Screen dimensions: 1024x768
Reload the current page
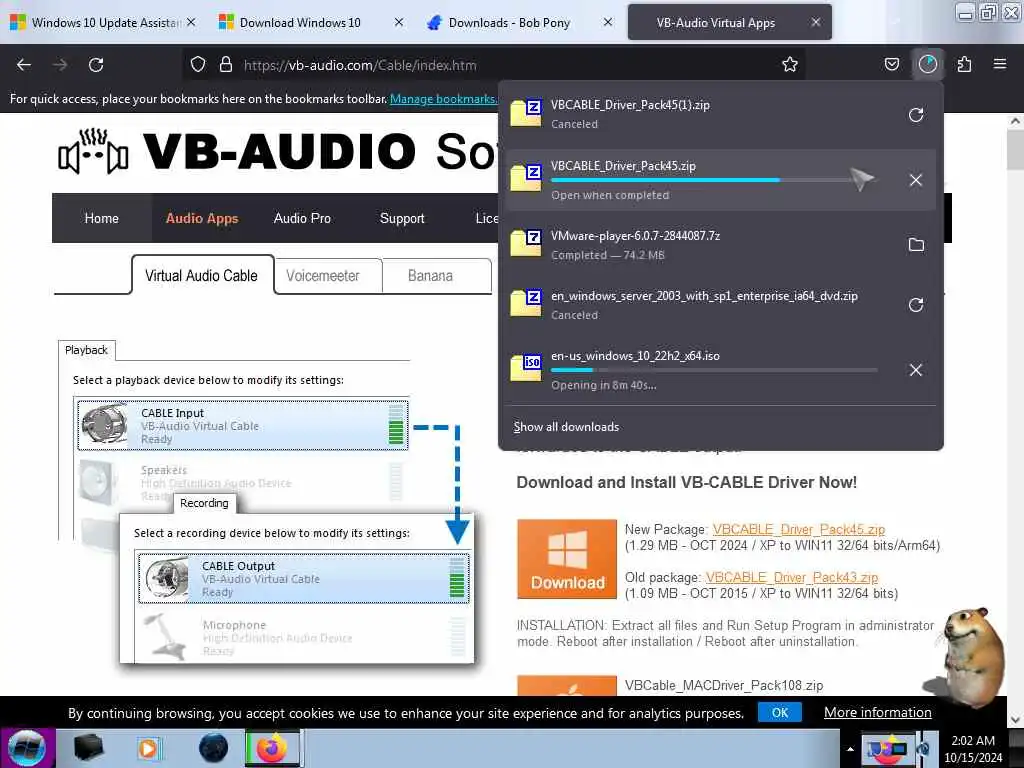tap(96, 65)
